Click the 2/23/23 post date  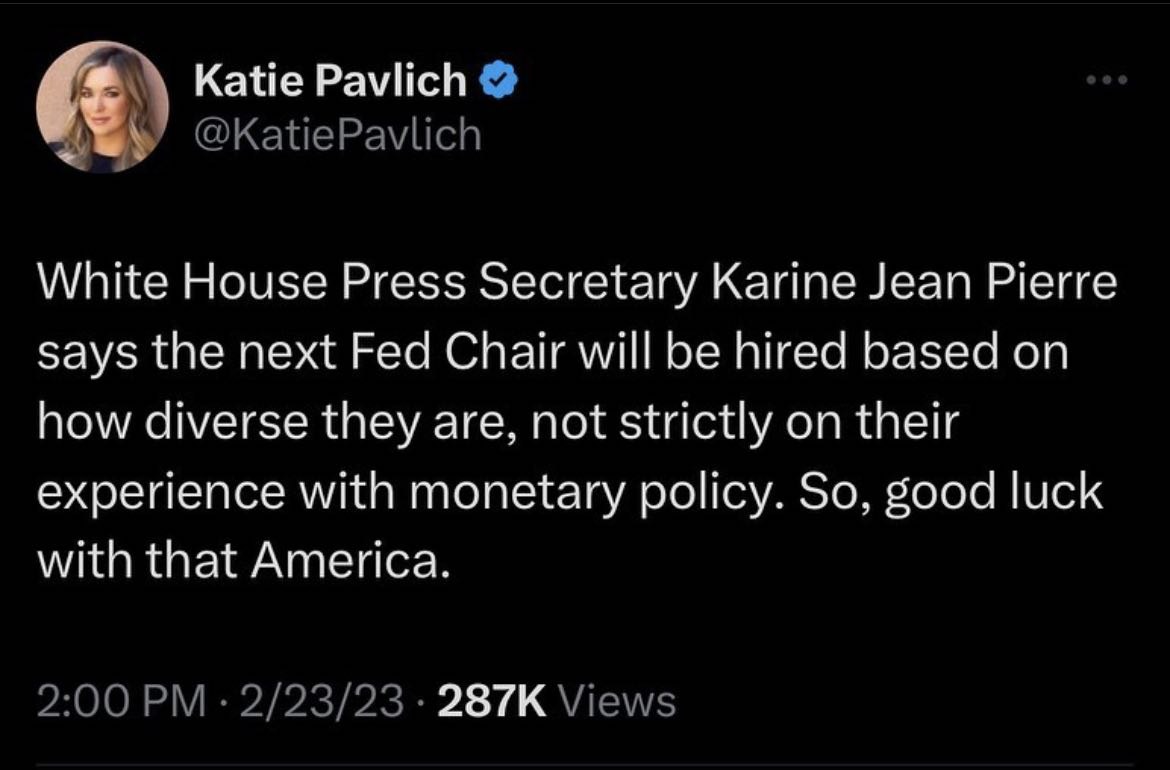click(x=321, y=702)
